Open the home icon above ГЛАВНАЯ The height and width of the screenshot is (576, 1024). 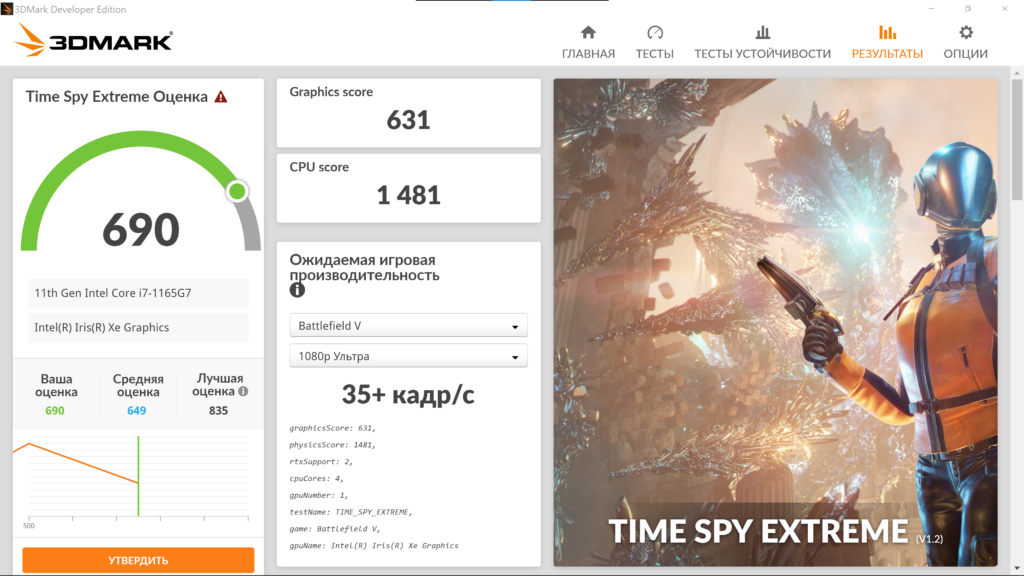588,32
